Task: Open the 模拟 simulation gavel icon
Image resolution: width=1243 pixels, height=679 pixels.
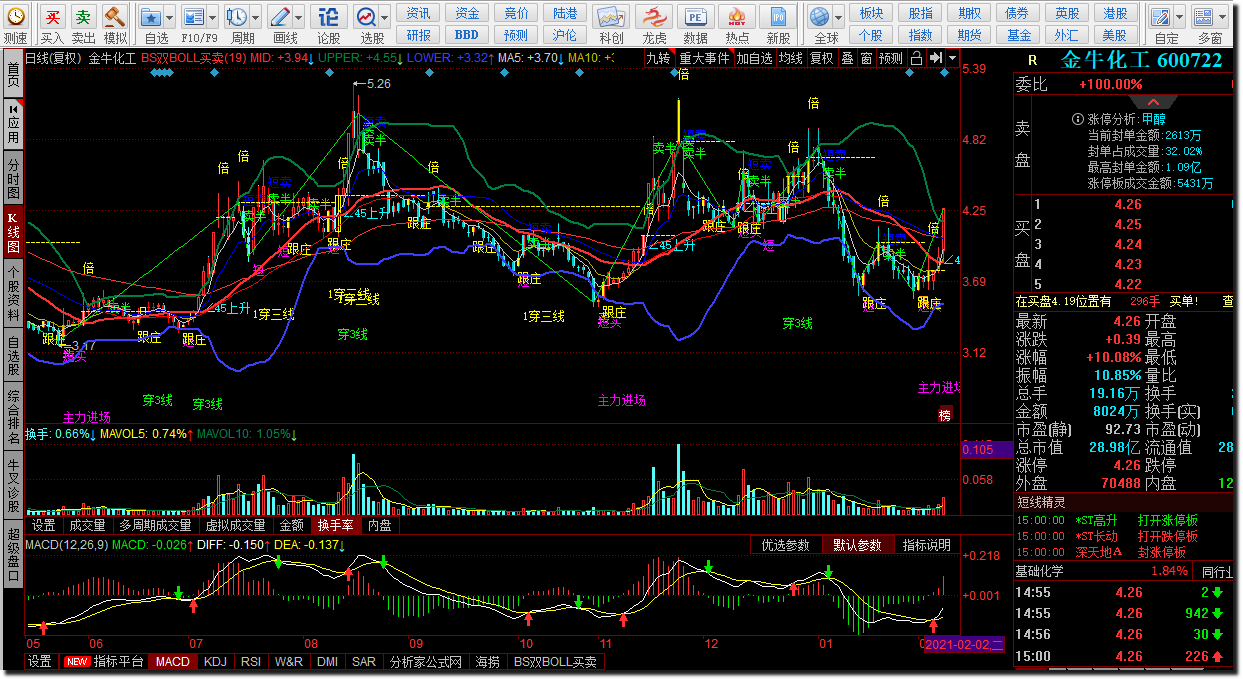Action: tap(115, 16)
